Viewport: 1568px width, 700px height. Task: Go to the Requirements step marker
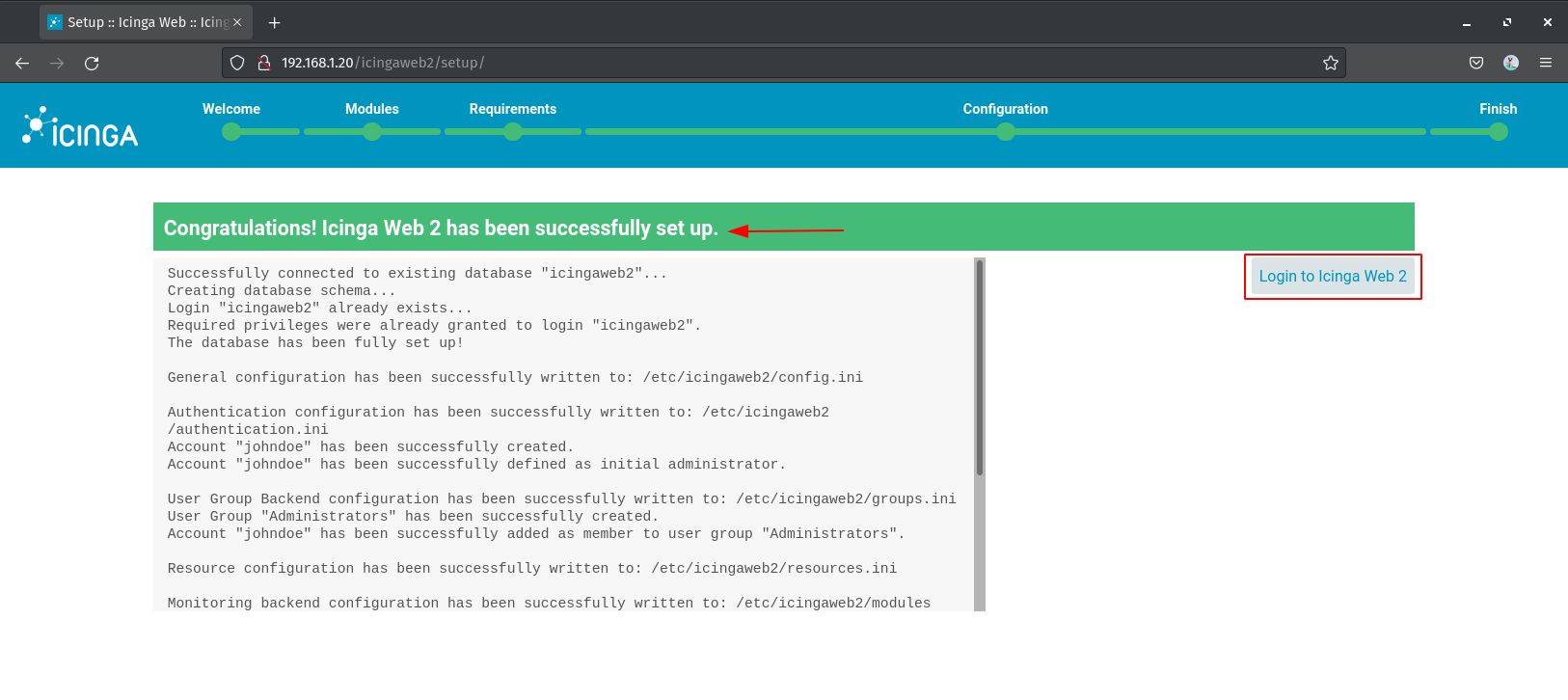[x=513, y=132]
